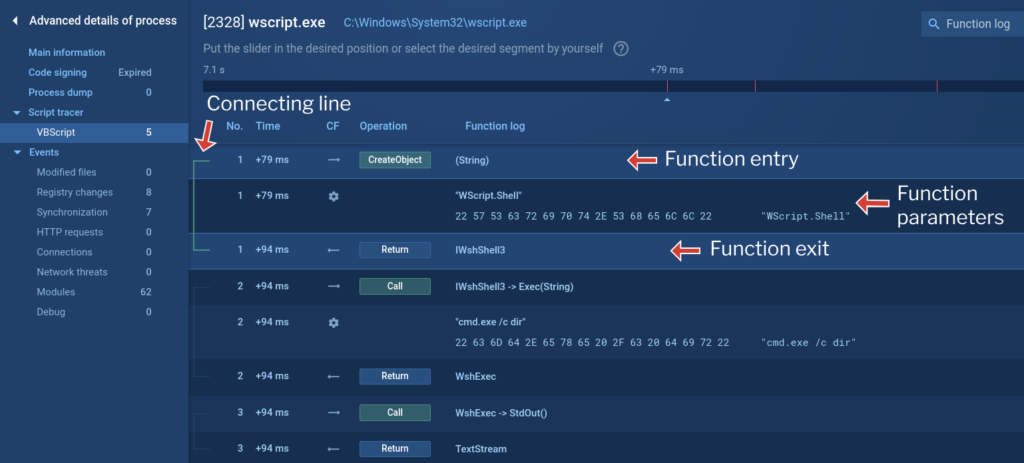
Task: Collapse the Script tracer section
Action: pyautogui.click(x=16, y=112)
